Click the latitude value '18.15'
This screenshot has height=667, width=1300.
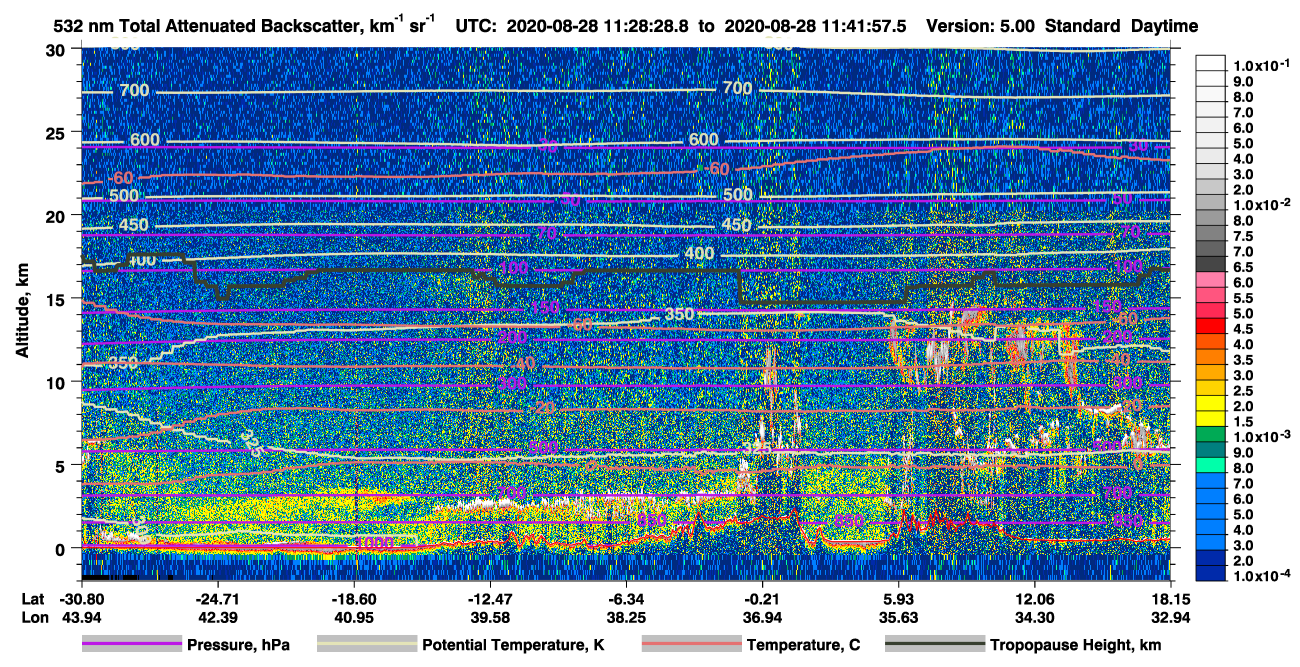pos(1170,598)
